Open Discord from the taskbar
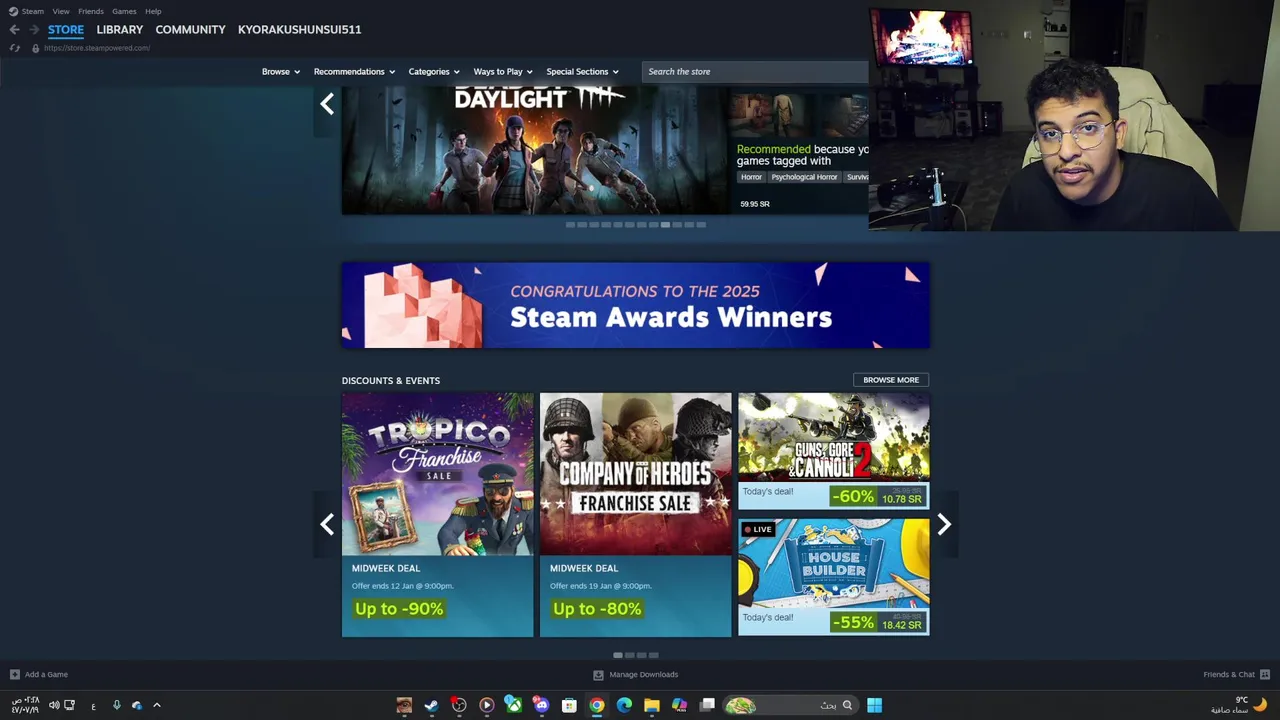Viewport: 1280px width, 720px height. pyautogui.click(x=541, y=705)
